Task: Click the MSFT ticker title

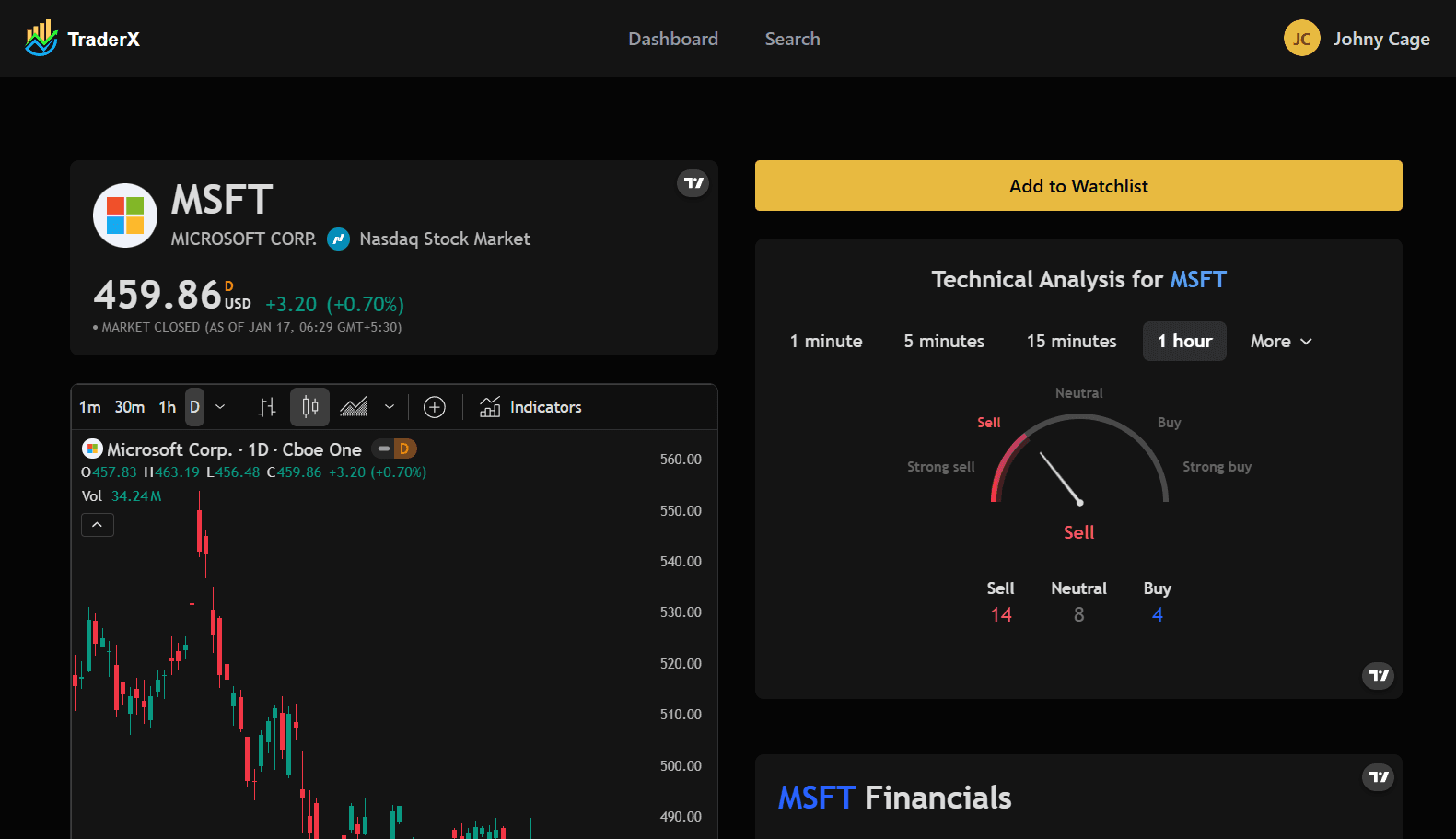Action: coord(222,200)
